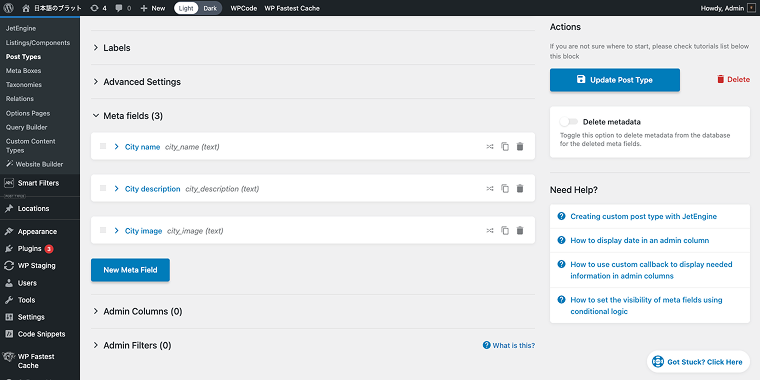The height and width of the screenshot is (380, 760).
Task: Expand the City image field chevron
Action: [x=116, y=231]
